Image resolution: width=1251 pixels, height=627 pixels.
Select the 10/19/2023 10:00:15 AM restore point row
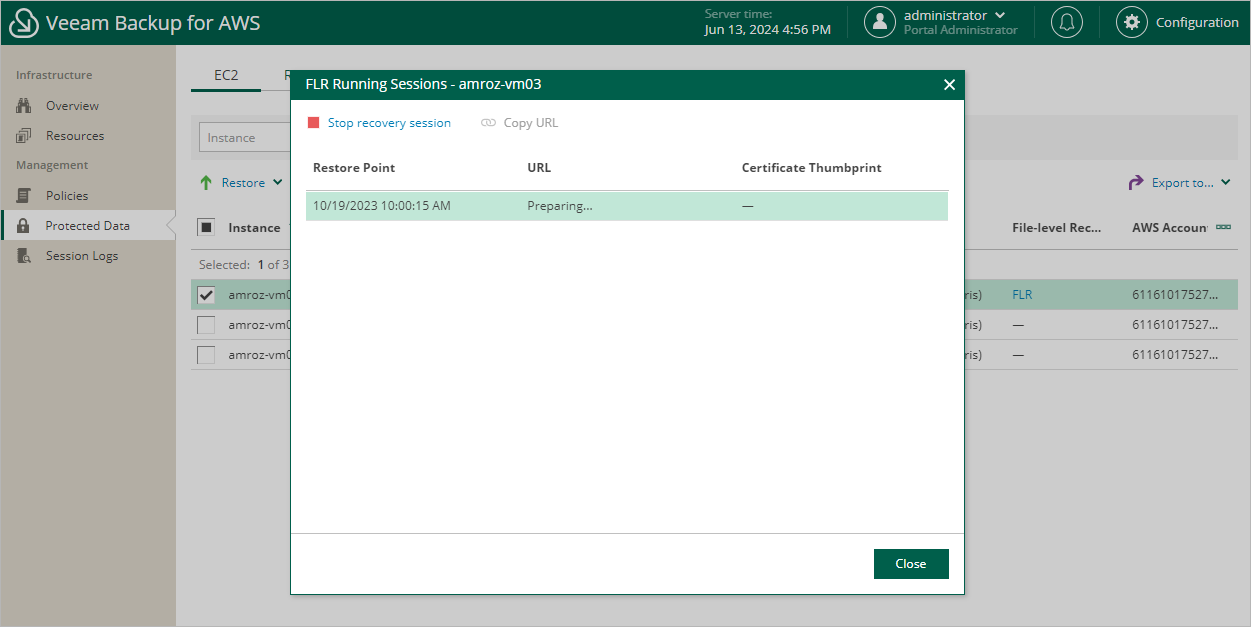(627, 206)
